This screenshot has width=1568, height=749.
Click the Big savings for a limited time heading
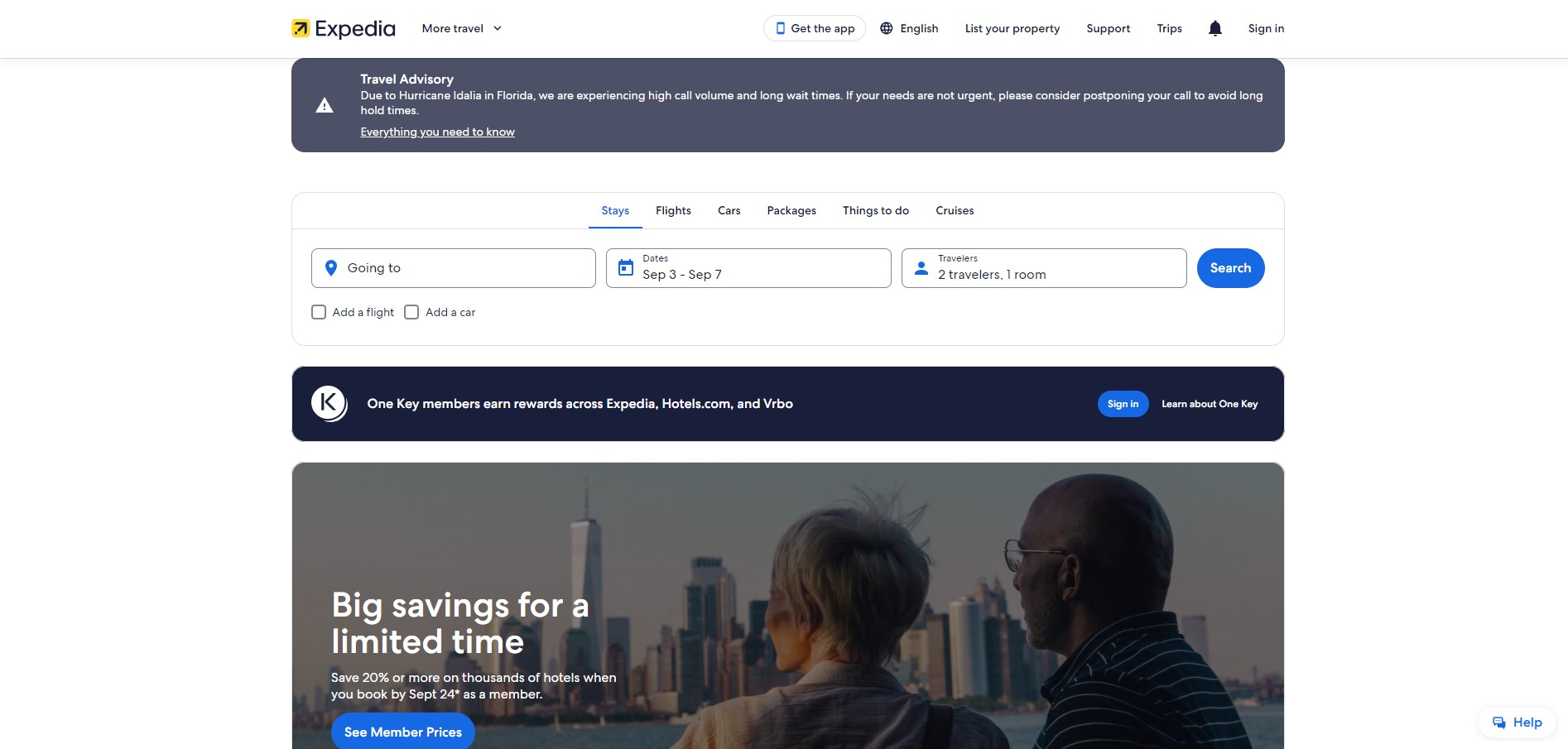[x=460, y=623]
